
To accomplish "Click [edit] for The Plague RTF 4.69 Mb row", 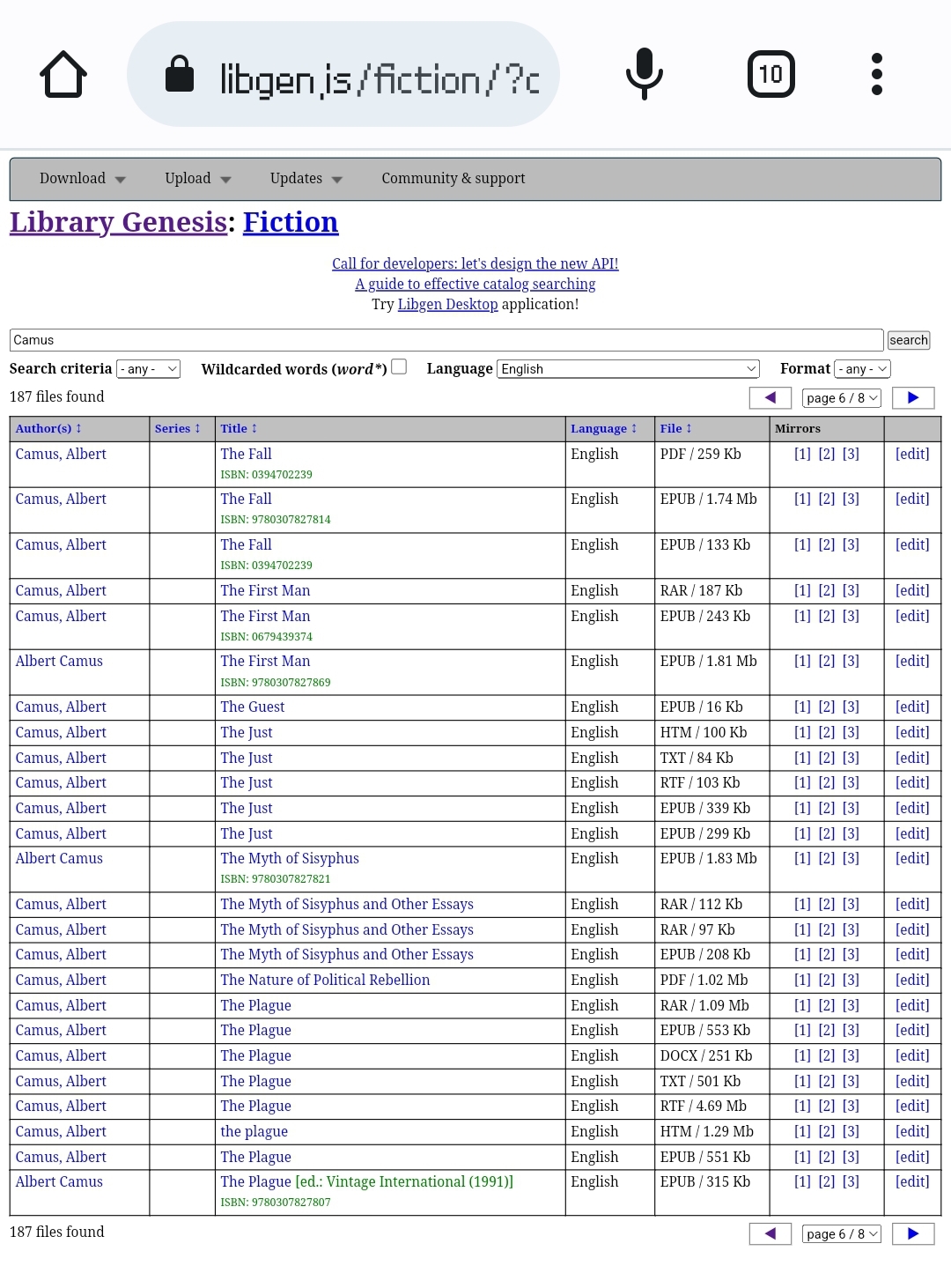I will tap(912, 1106).
